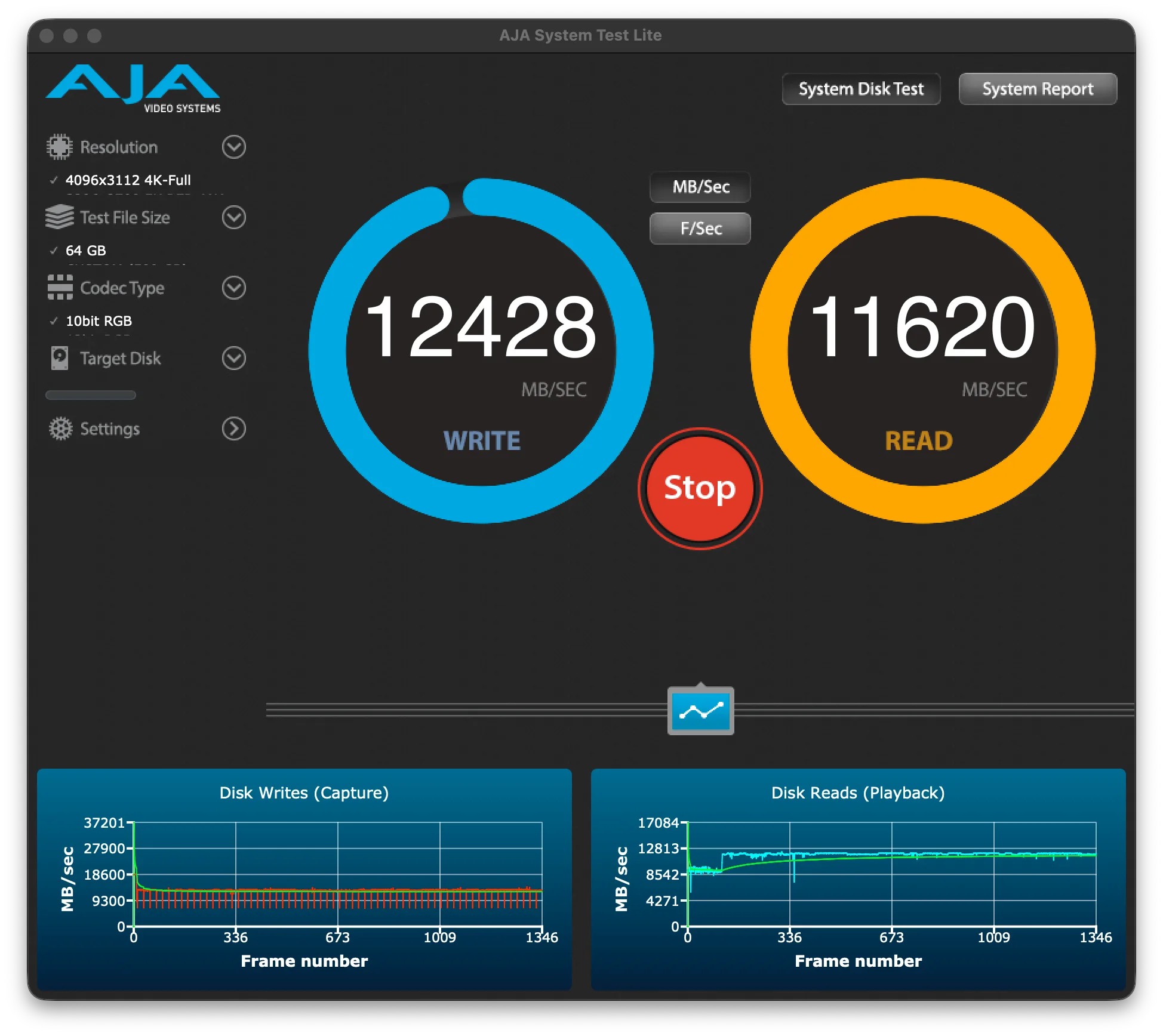Stop the running disk test

coord(700,488)
